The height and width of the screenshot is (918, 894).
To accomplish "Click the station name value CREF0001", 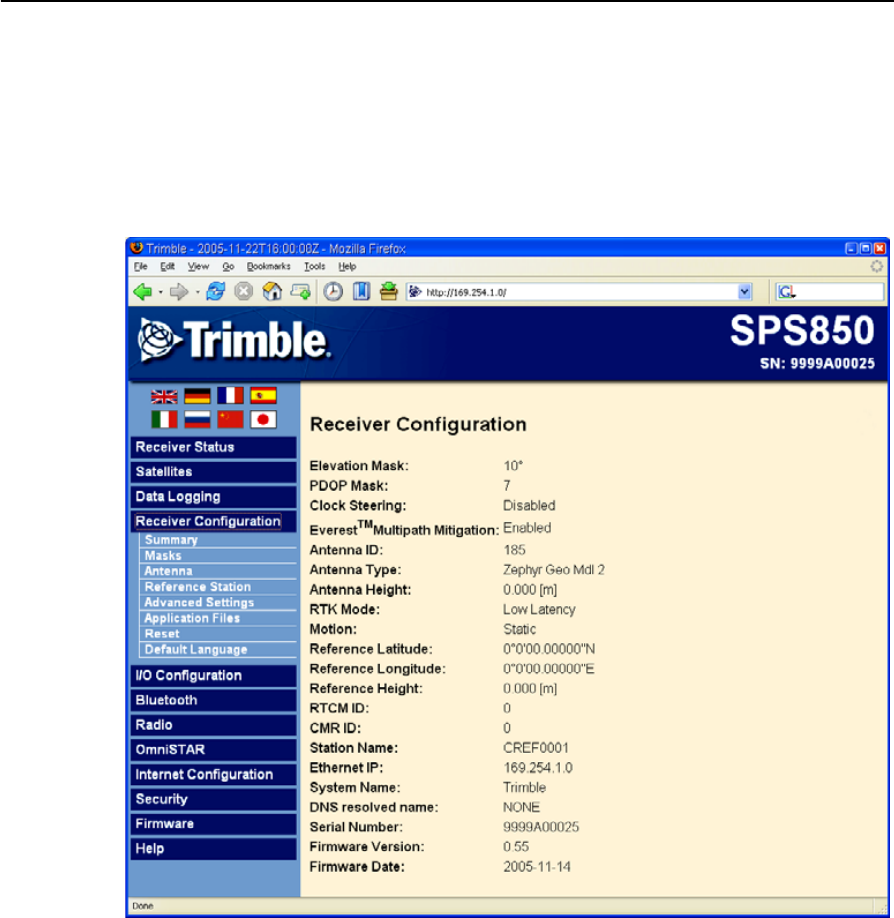I will [536, 748].
